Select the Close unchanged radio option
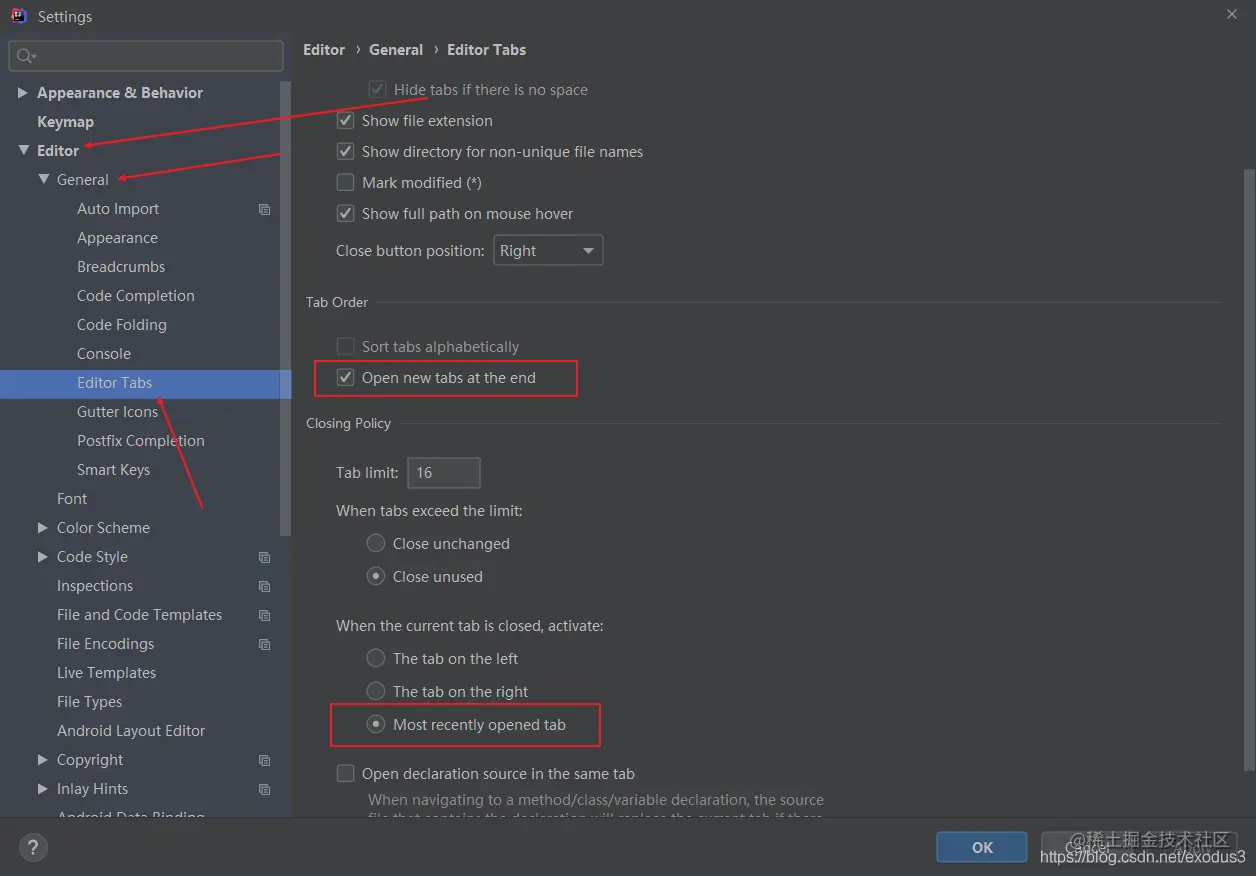Viewport: 1256px width, 876px height. 375,543
